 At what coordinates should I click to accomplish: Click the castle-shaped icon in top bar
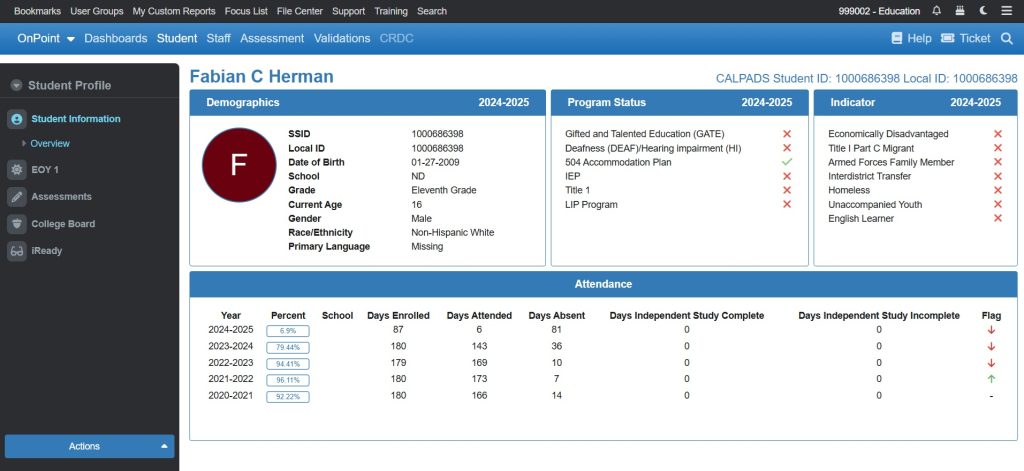pyautogui.click(x=959, y=11)
